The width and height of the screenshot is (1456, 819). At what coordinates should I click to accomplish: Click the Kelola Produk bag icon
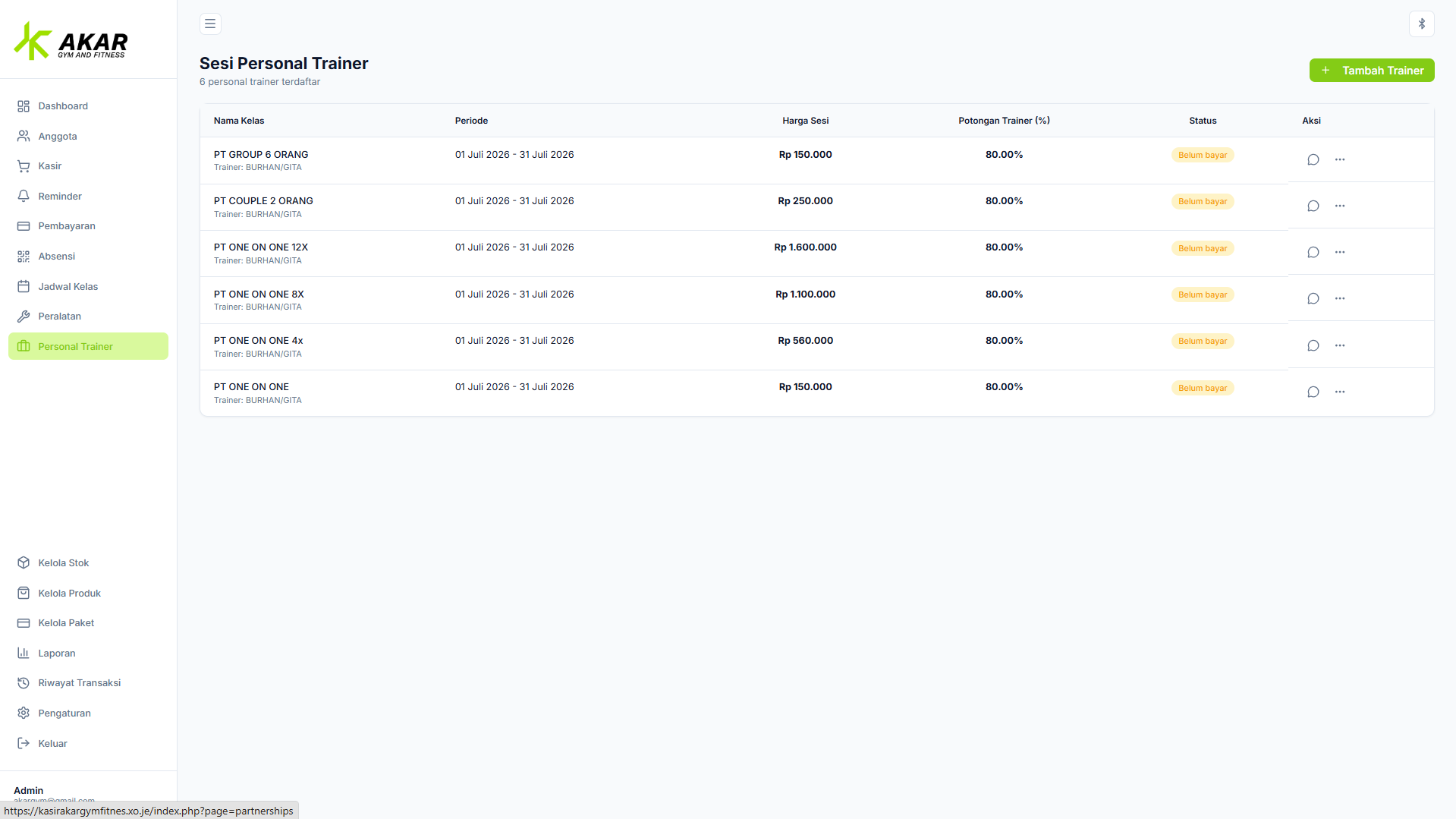[x=24, y=593]
